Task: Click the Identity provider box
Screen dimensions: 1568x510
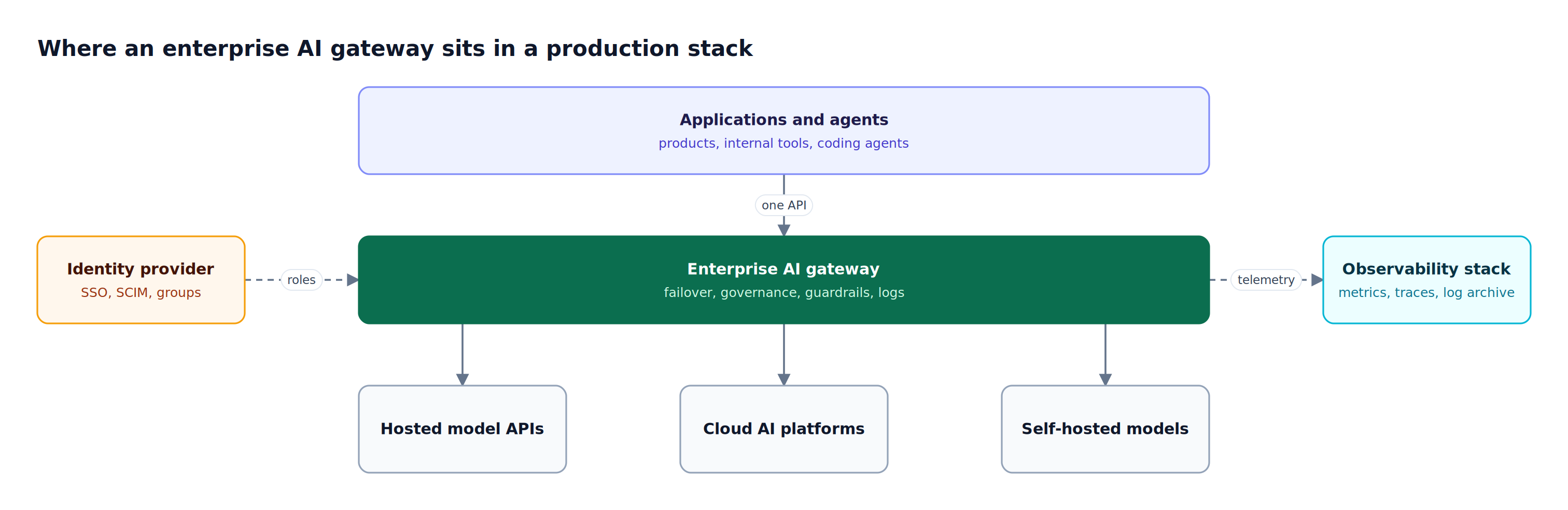Action: point(141,280)
